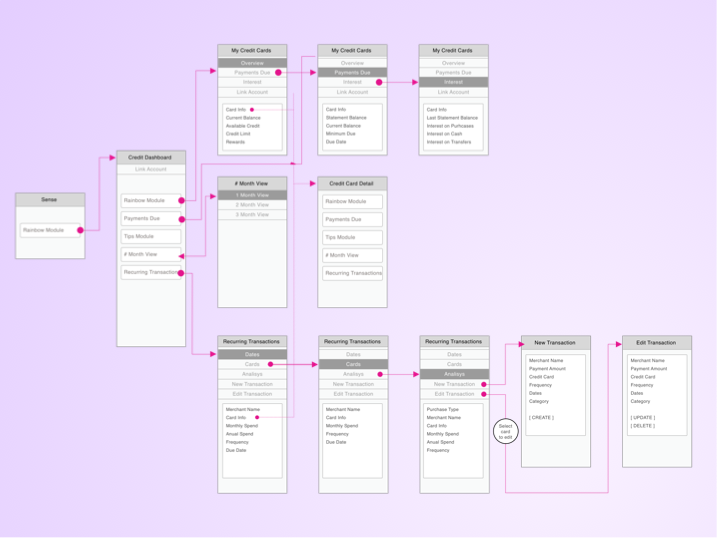Click the Credit Card Detail panel header
This screenshot has width=717, height=538.
coord(352,184)
